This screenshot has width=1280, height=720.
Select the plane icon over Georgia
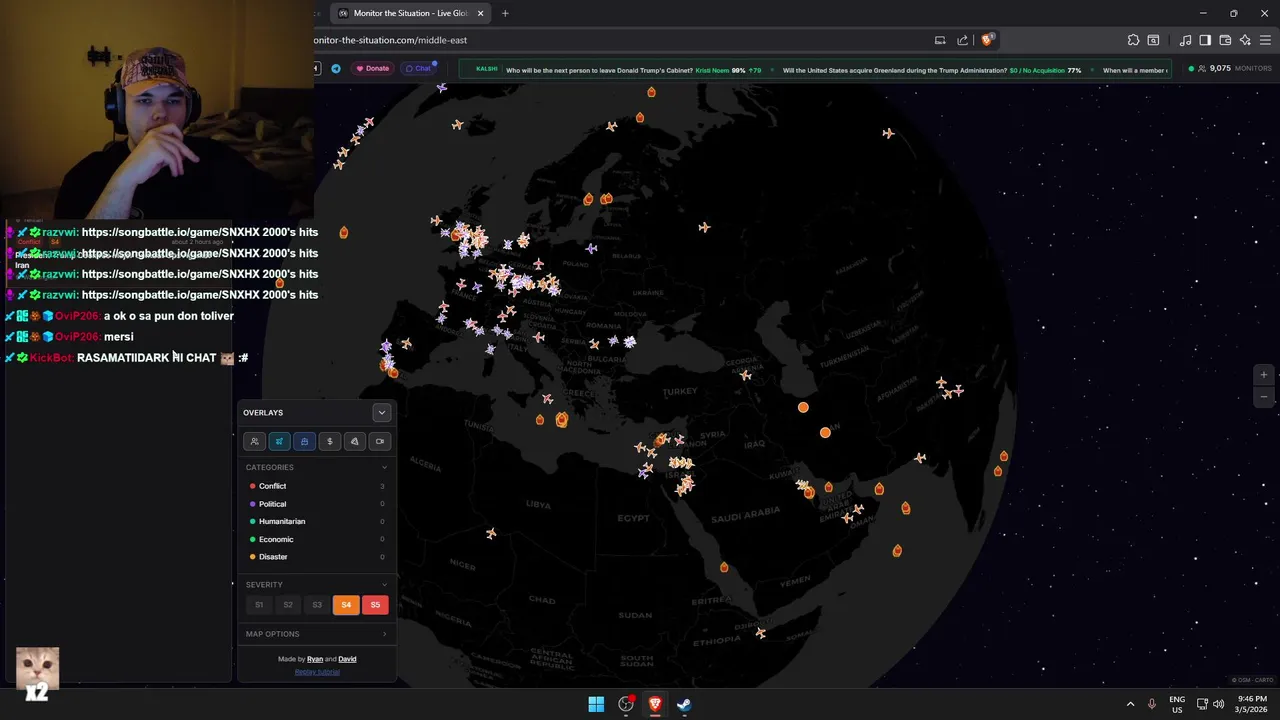[746, 375]
